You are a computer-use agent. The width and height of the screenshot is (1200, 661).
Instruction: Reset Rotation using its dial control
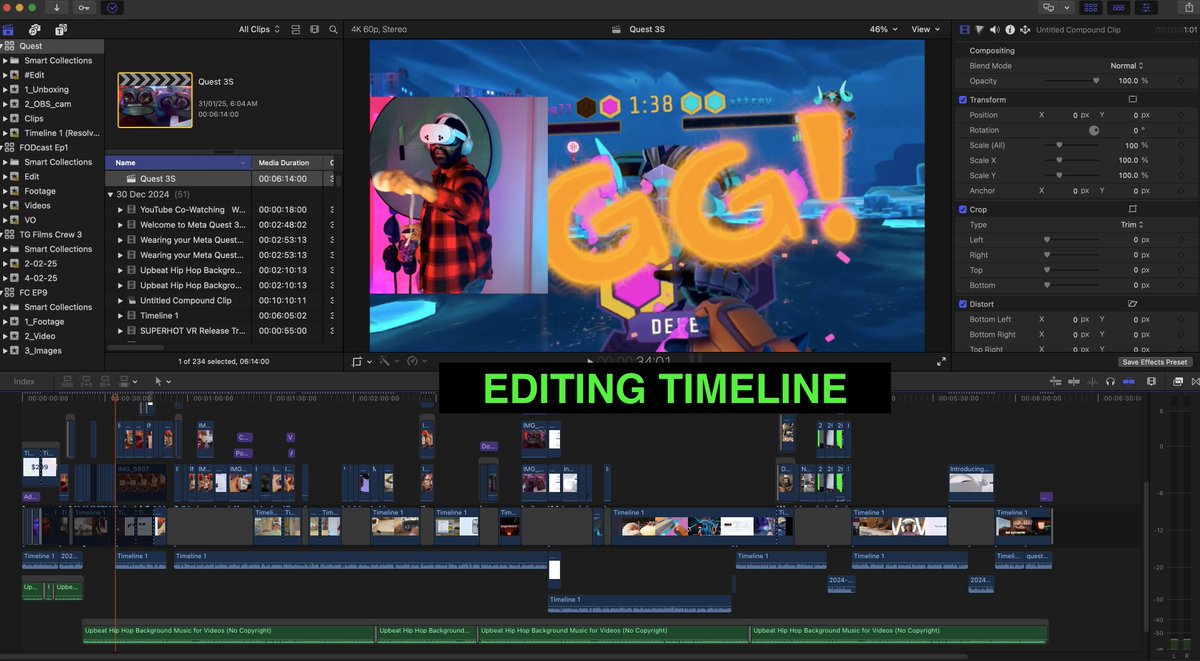1093,130
